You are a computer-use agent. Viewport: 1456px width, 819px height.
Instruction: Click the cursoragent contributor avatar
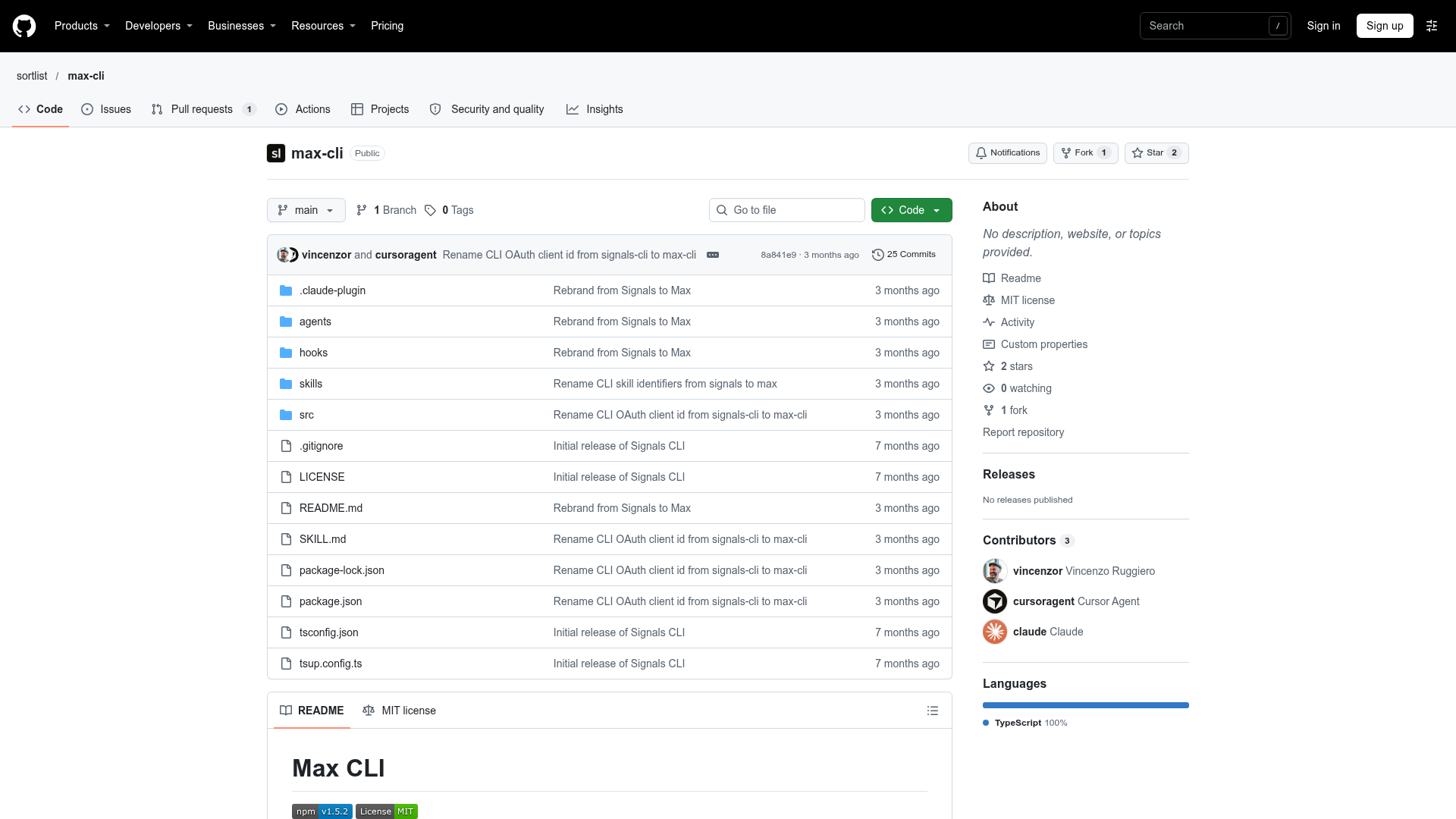click(995, 601)
